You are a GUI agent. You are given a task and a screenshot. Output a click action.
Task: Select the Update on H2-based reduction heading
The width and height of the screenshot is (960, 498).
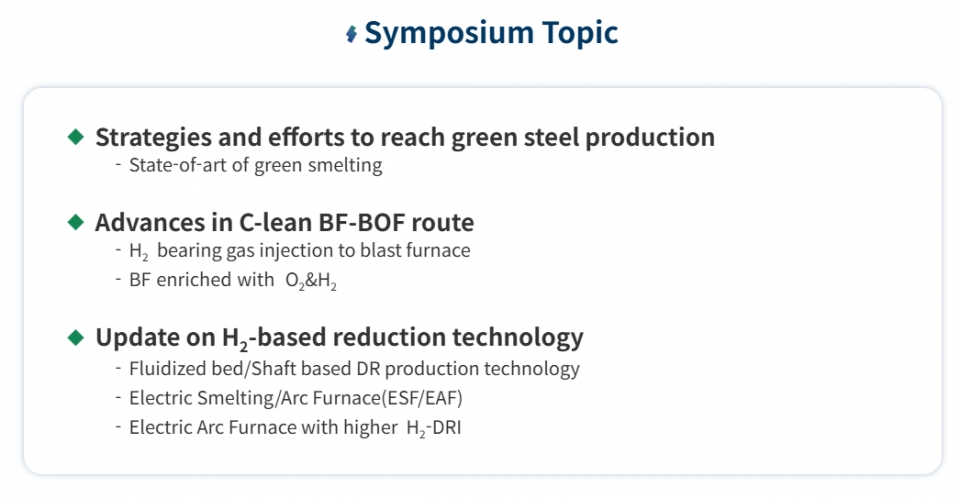[x=339, y=337]
